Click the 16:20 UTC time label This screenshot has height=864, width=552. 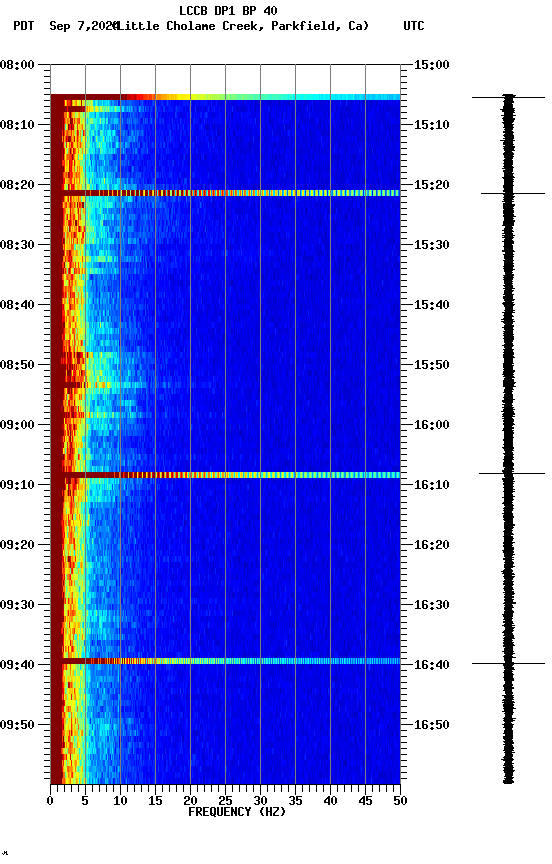(x=432, y=545)
